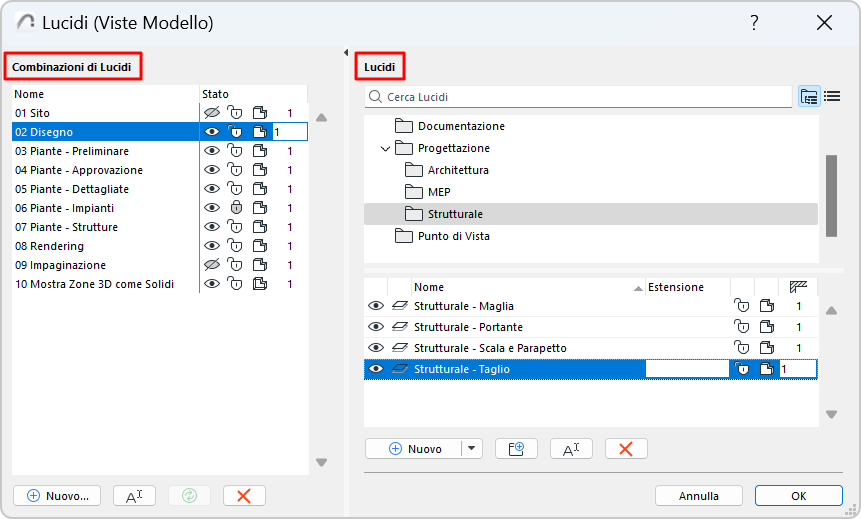Click solid model icon for Strutturale - Portante
Image resolution: width=861 pixels, height=519 pixels.
pos(766,327)
